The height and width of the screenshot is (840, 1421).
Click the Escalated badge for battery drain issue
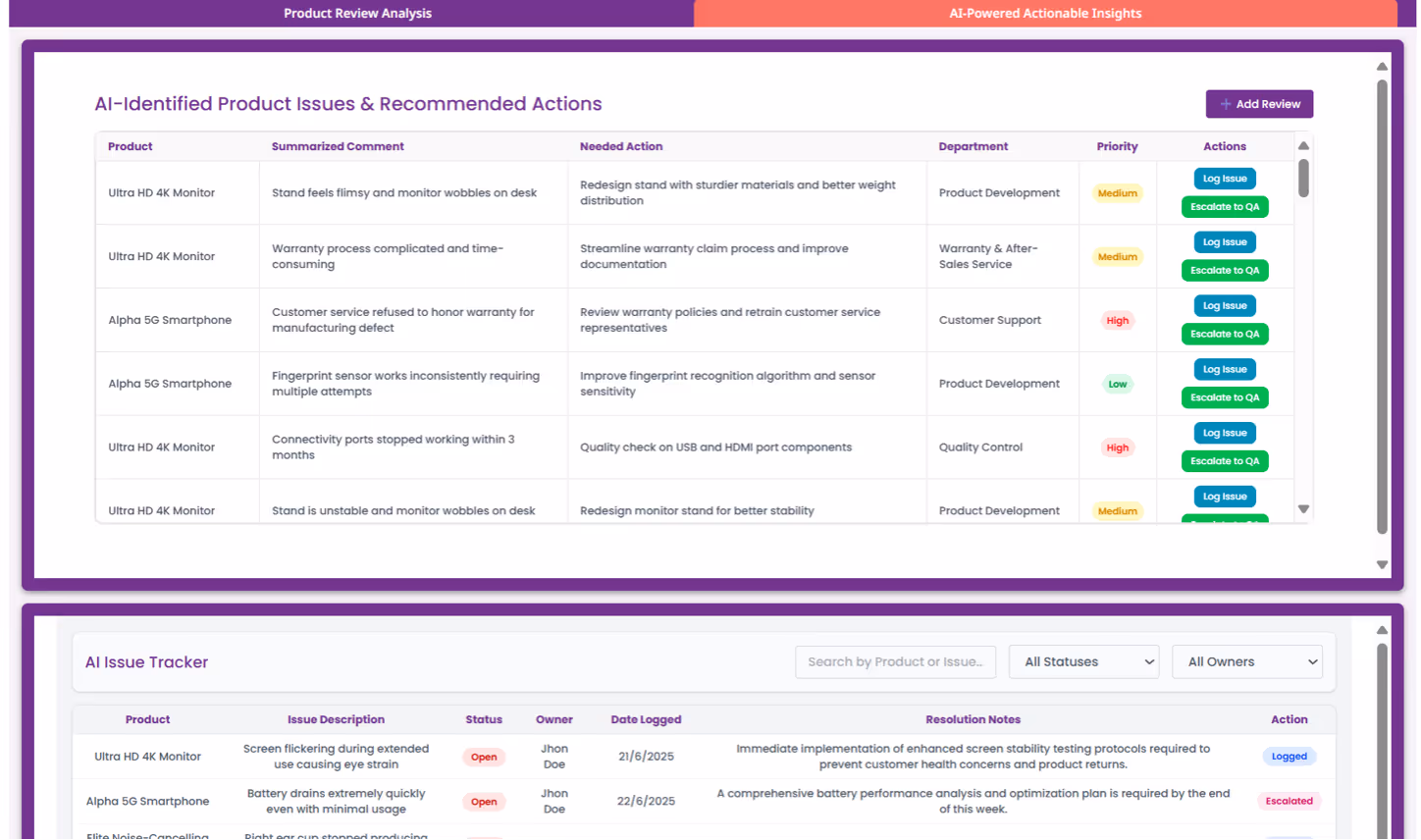coord(1289,801)
